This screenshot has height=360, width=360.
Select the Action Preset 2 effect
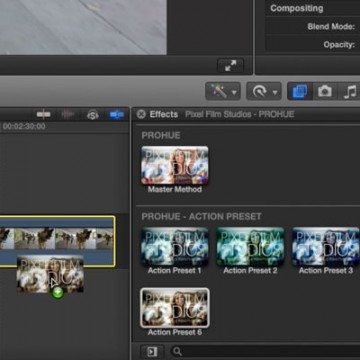click(250, 247)
